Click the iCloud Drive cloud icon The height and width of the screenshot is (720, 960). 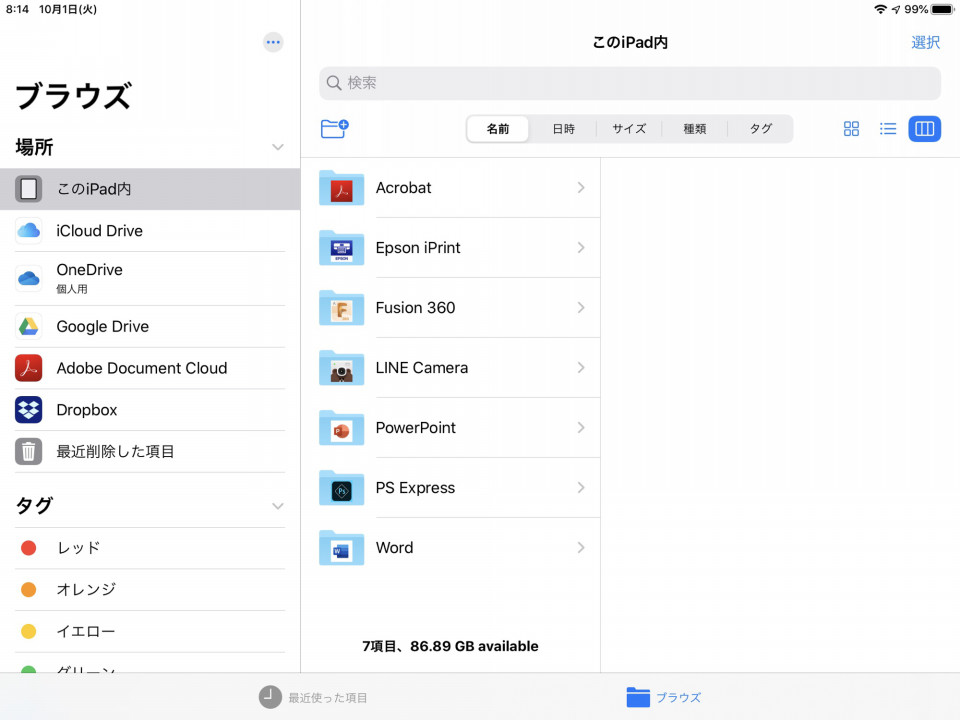coord(28,231)
